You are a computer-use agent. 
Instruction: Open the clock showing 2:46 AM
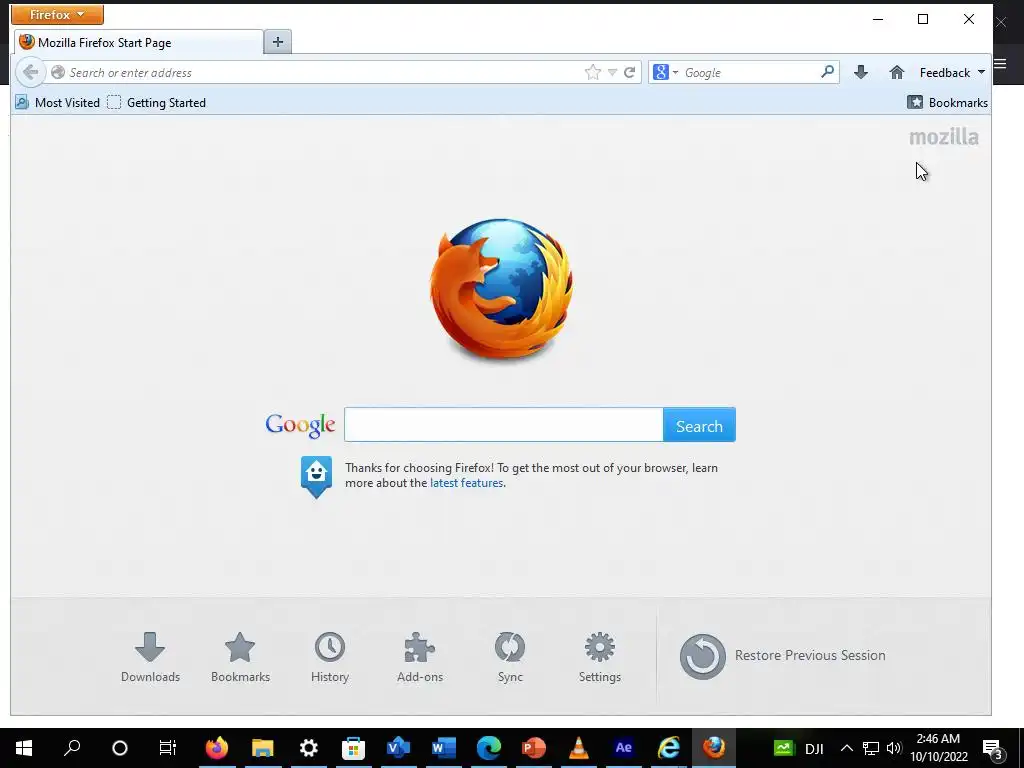pos(938,748)
